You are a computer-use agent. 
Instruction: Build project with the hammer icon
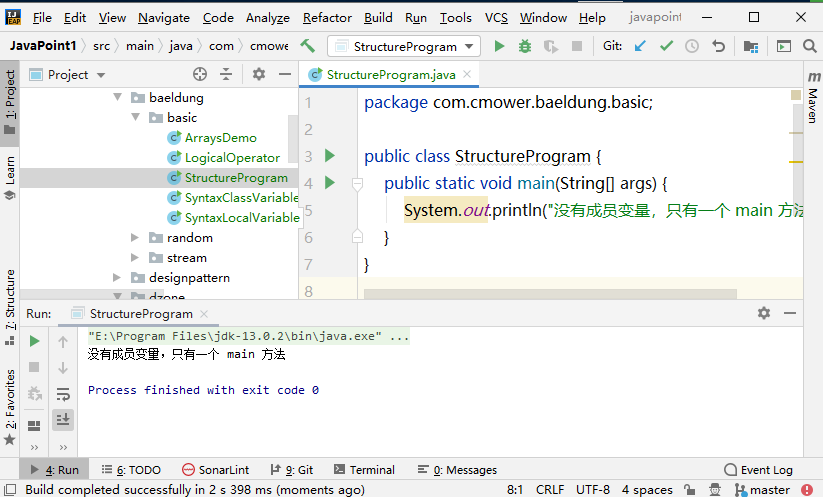[x=308, y=46]
